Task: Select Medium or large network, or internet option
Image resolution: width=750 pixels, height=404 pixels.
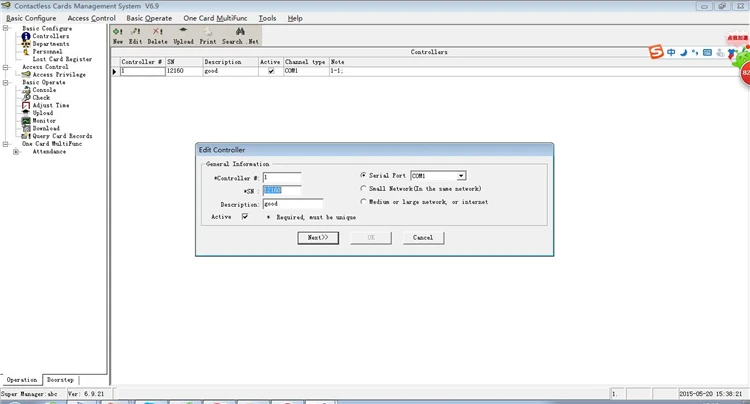Action: pyautogui.click(x=363, y=202)
